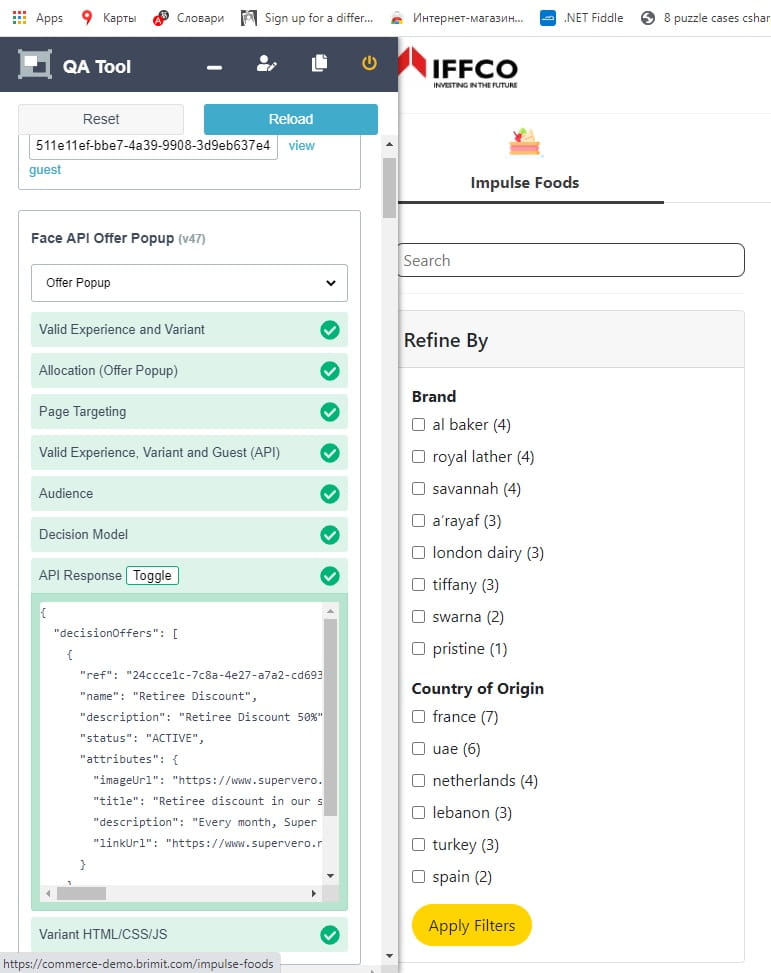Click check icon on Valid Experience, Variant and Guest row
771x973 pixels.
330,452
